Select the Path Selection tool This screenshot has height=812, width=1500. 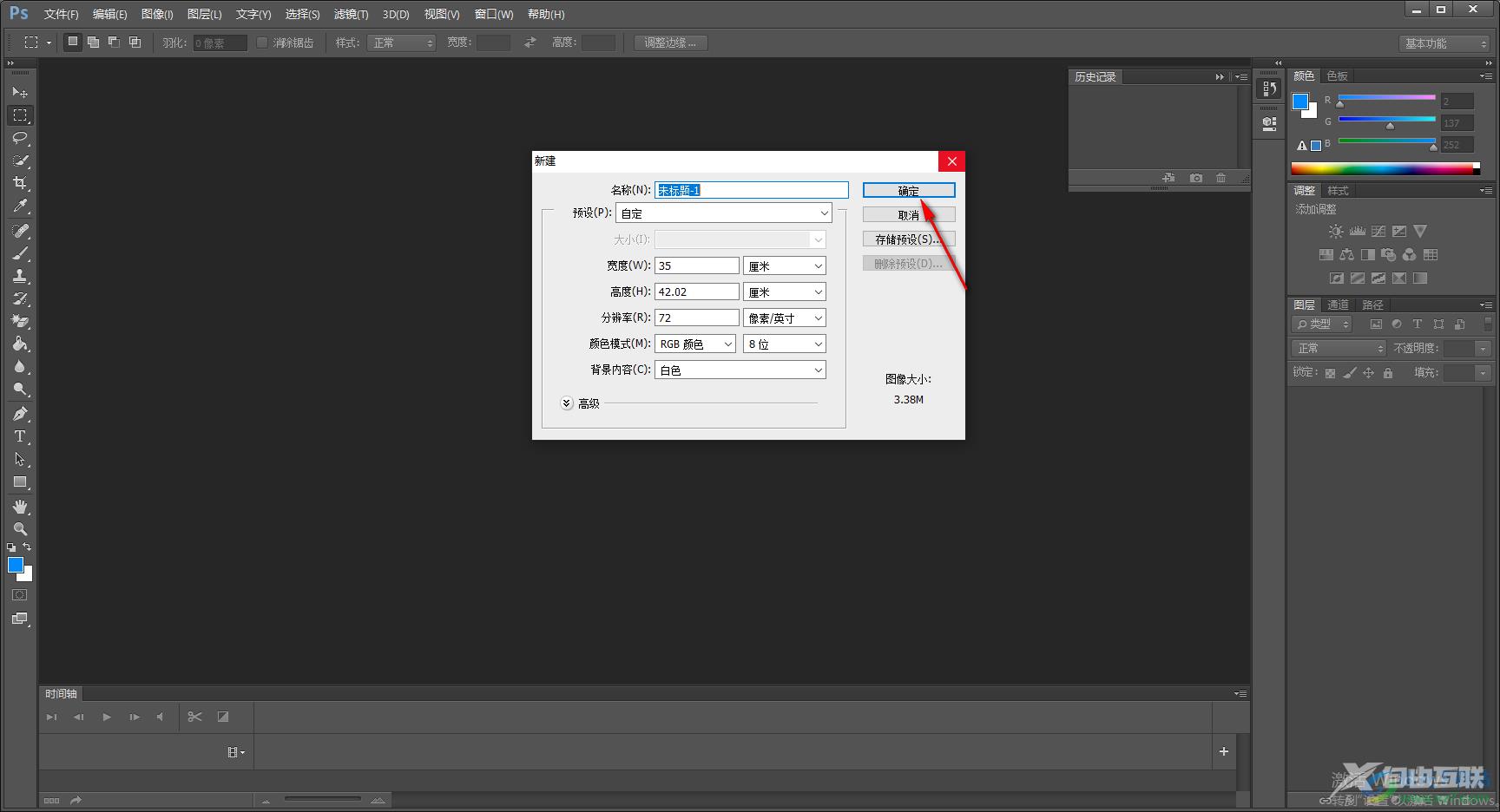pyautogui.click(x=20, y=459)
